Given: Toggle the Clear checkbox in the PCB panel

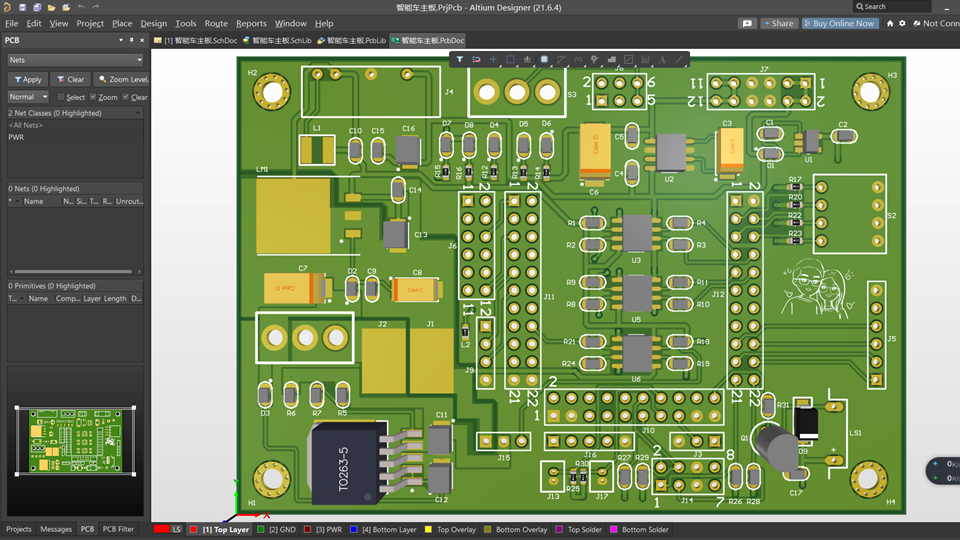Looking at the screenshot, I should [126, 97].
